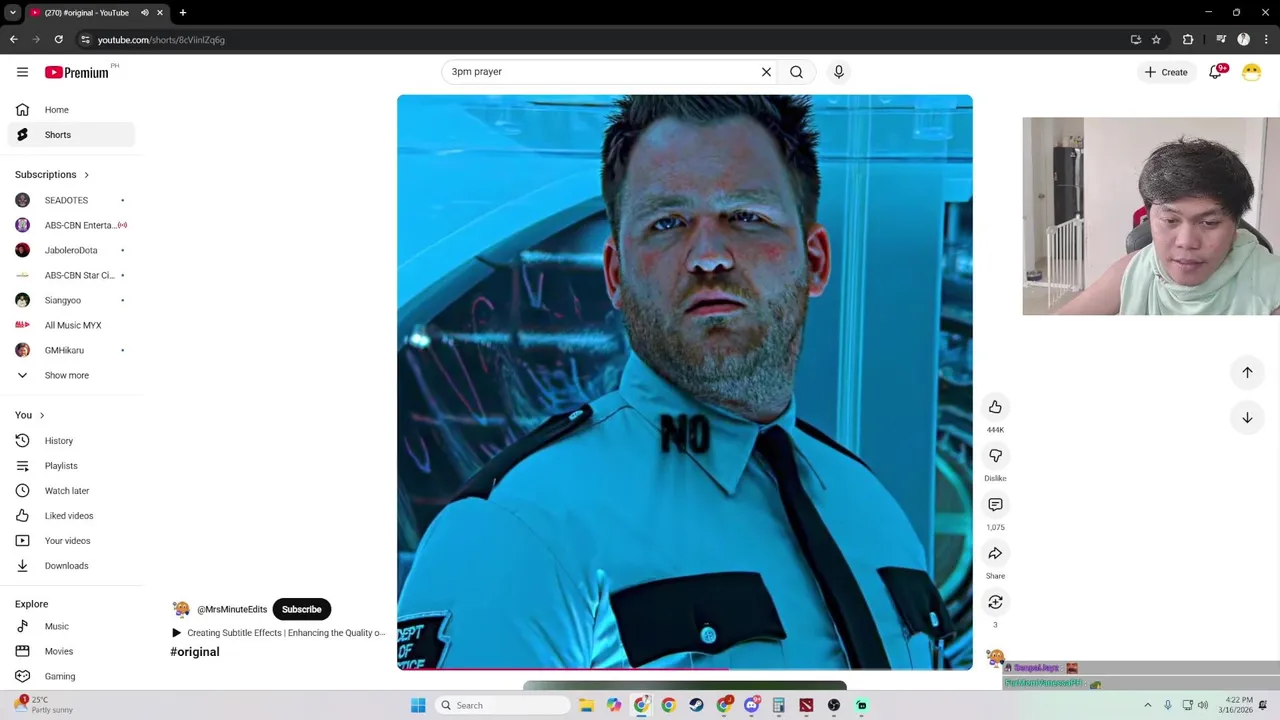Expand Show more subscriptions

point(68,375)
